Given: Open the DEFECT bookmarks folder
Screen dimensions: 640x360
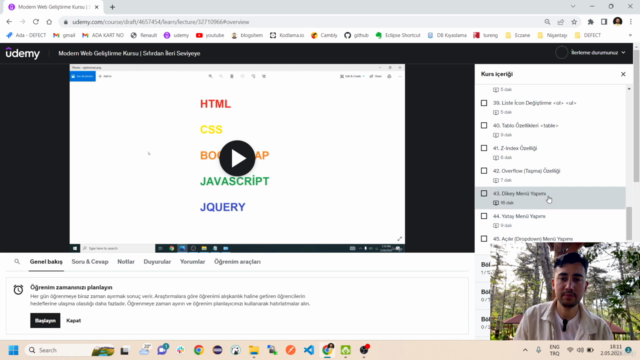Looking at the screenshot, I should [x=587, y=35].
